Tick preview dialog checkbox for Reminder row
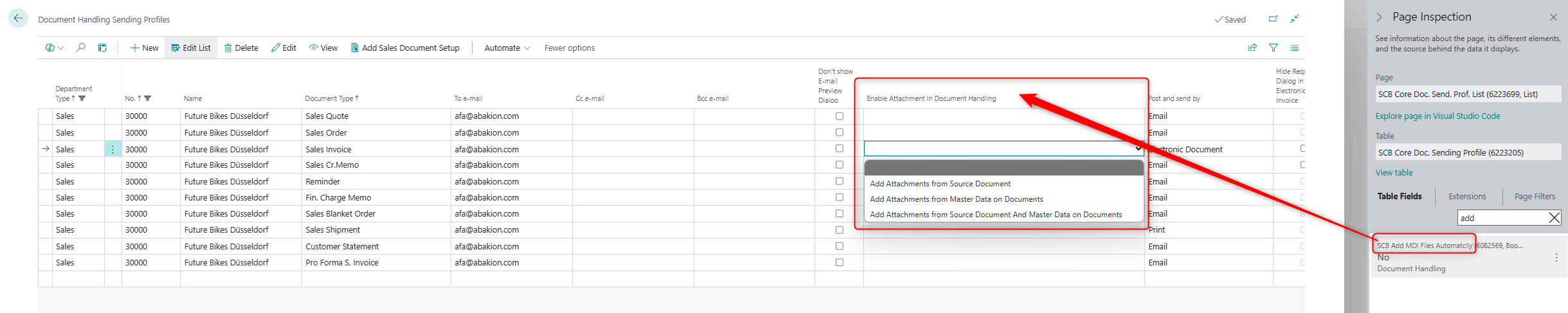1568x313 pixels. click(x=839, y=181)
